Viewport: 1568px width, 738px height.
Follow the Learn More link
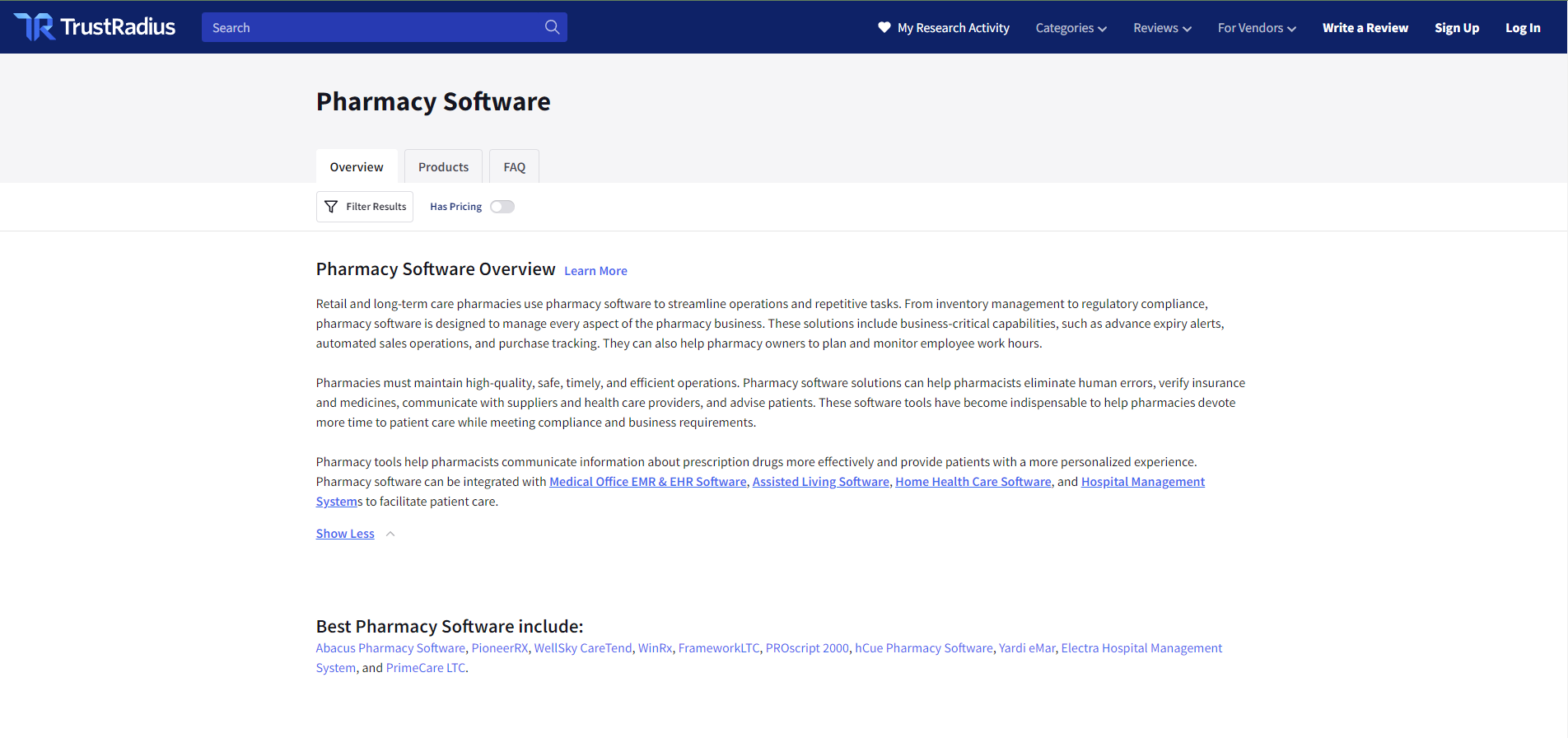click(x=595, y=271)
